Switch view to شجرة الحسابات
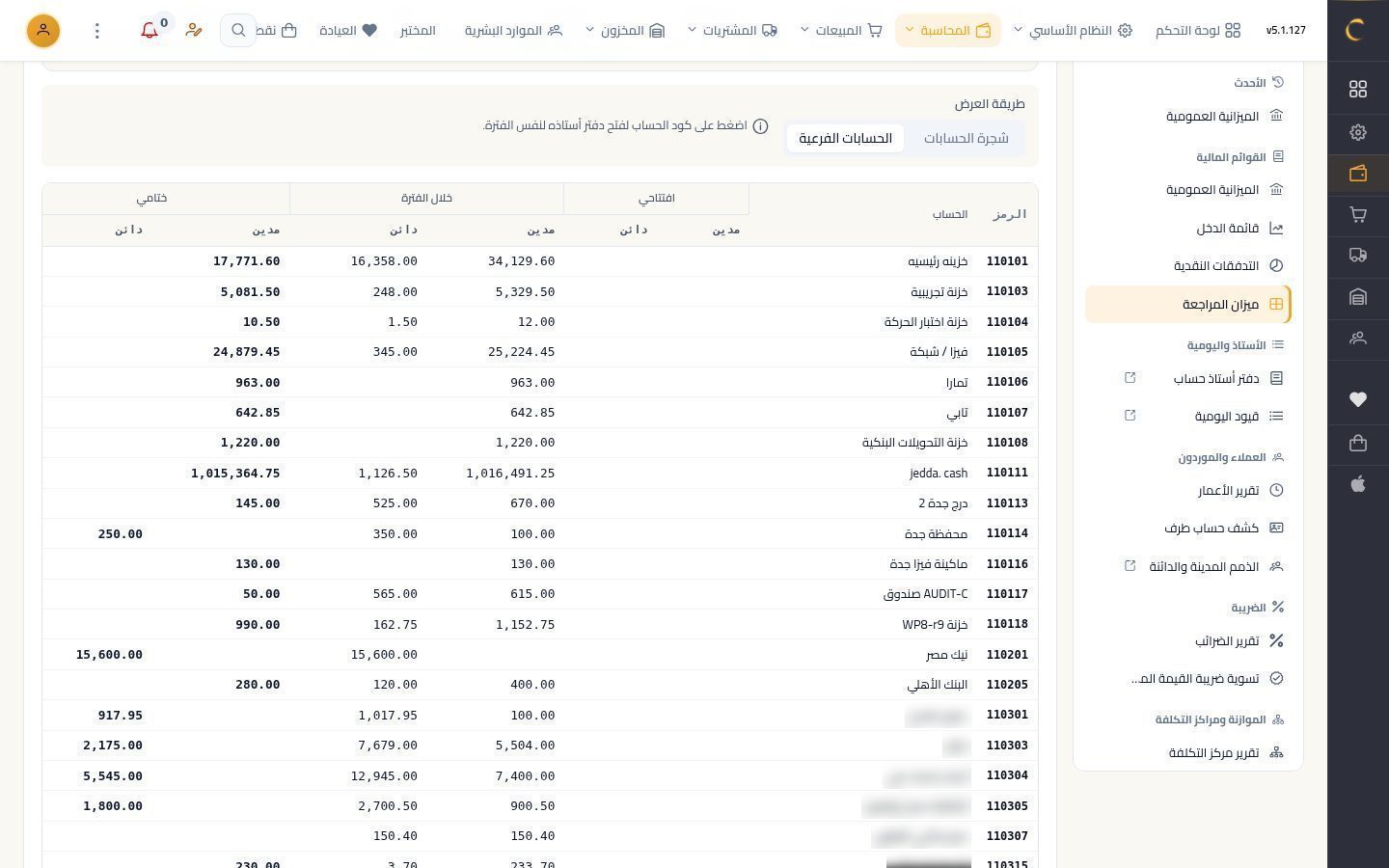This screenshot has width=1389, height=868. 966,138
